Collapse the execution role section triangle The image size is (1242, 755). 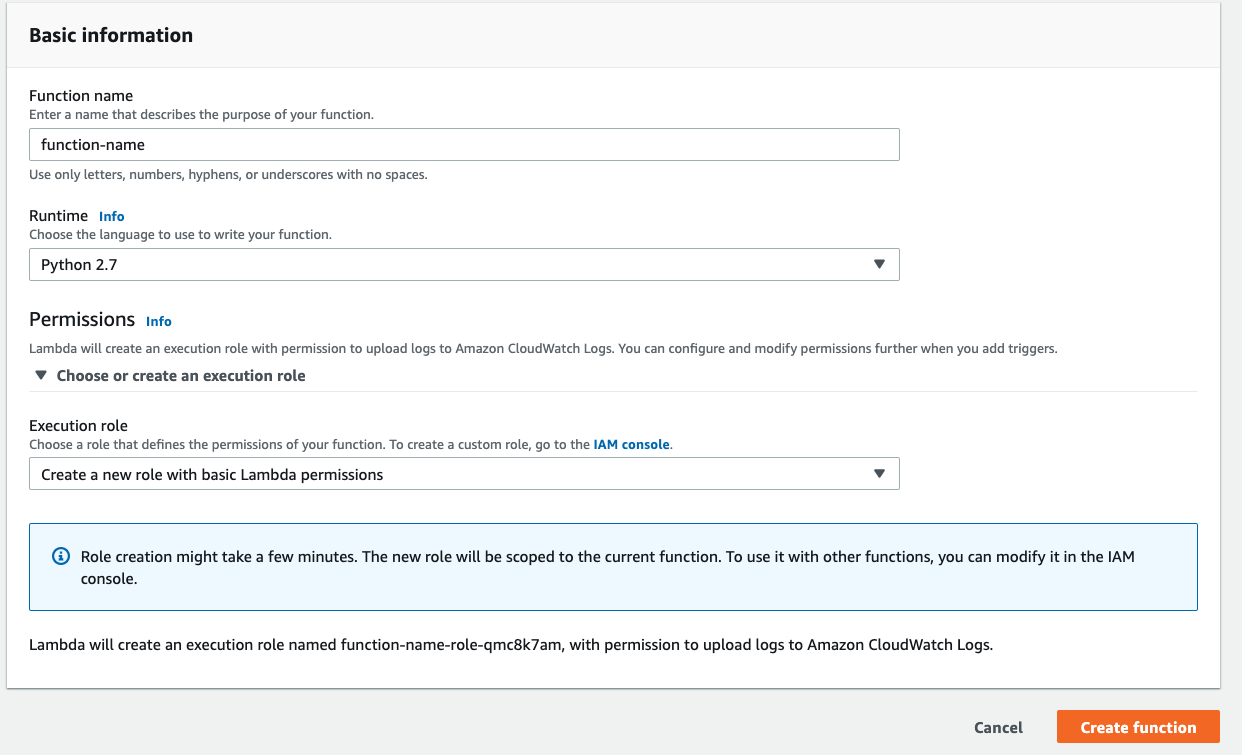pos(41,376)
